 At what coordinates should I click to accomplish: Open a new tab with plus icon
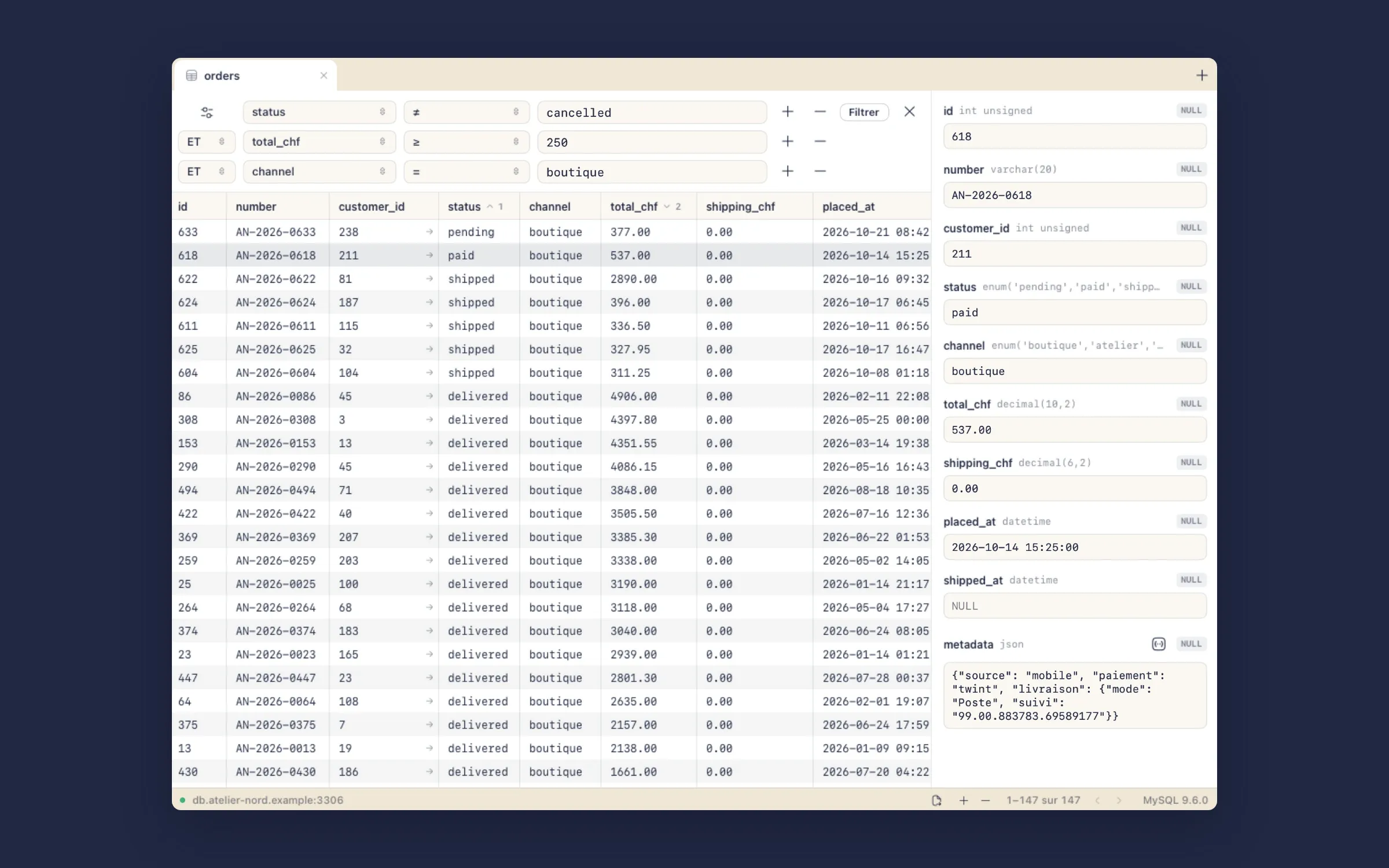(x=1202, y=75)
